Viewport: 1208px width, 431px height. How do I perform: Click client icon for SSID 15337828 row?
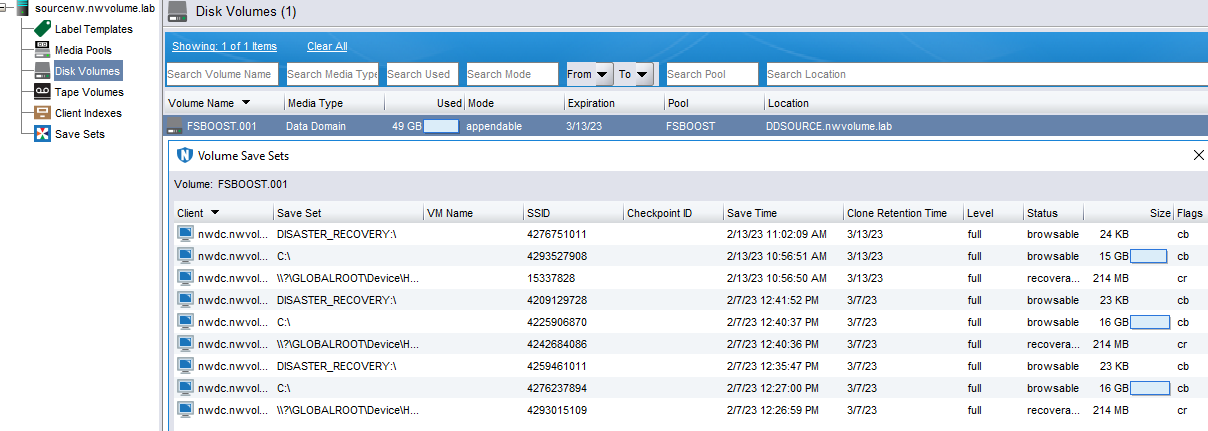tap(185, 278)
